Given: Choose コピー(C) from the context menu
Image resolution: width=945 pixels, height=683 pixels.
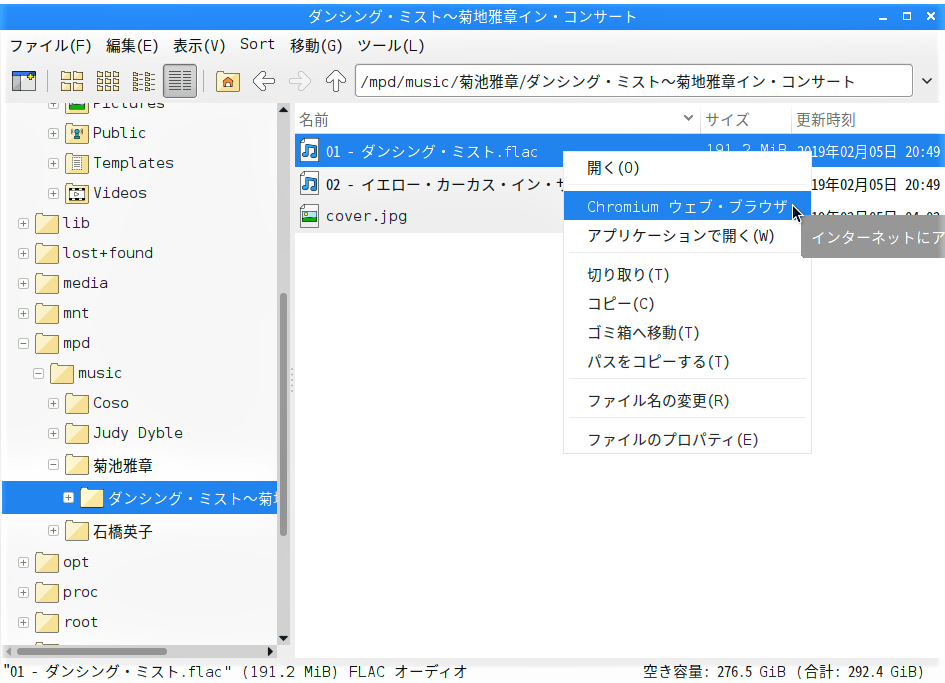Looking at the screenshot, I should coord(620,304).
